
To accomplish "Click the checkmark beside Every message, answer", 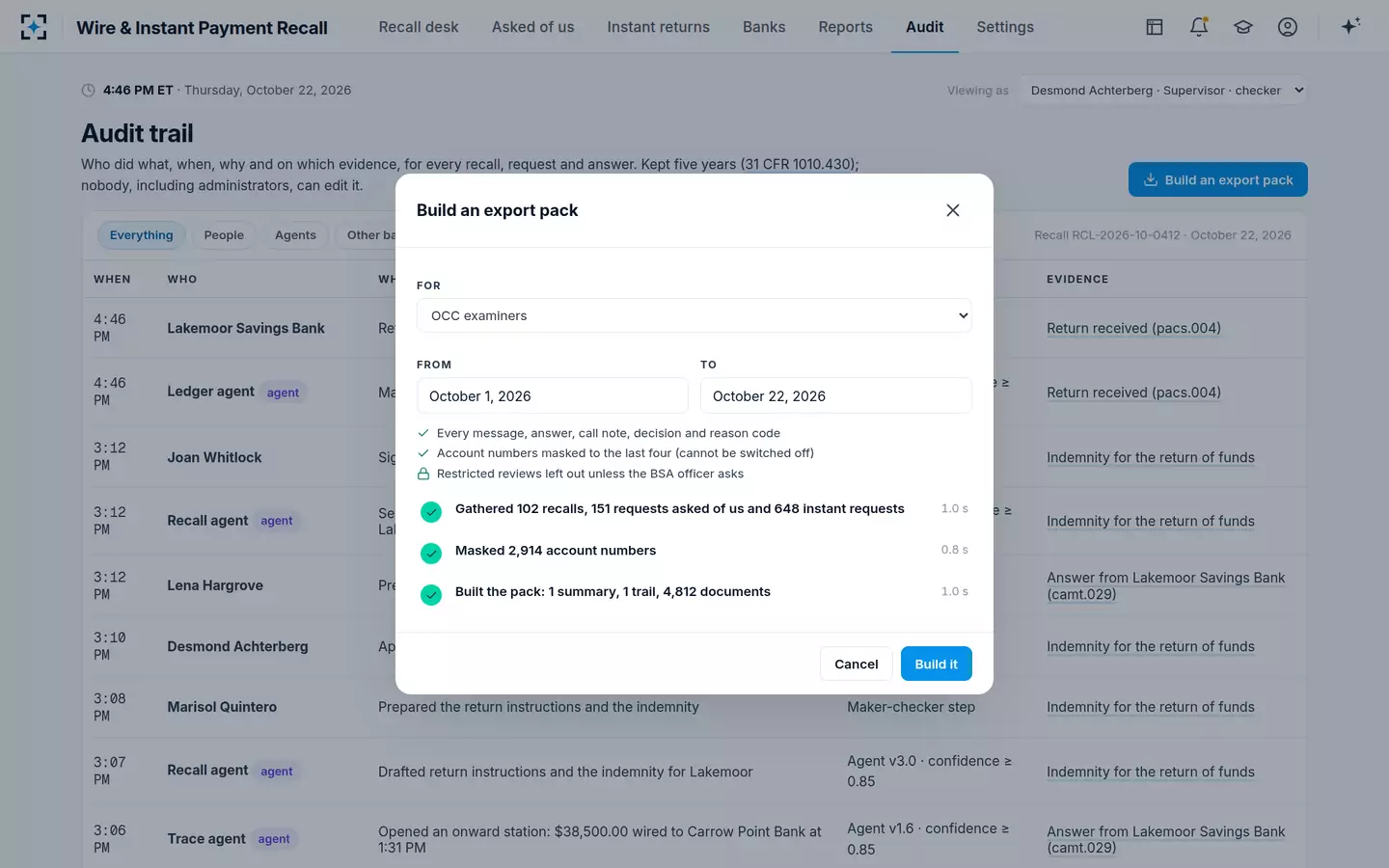I will click(x=423, y=433).
